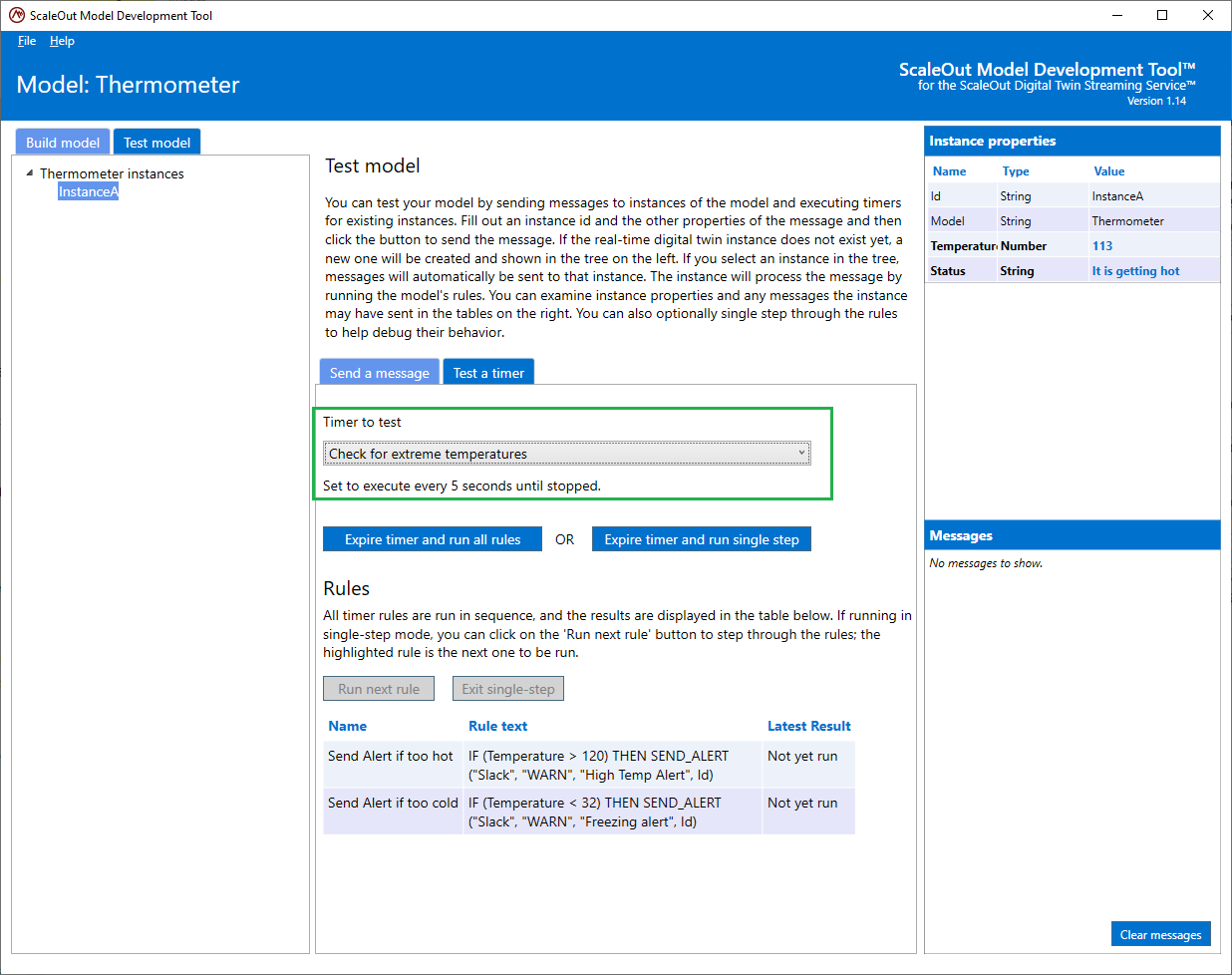Click the ScaleOut app logo icon
Image resolution: width=1232 pixels, height=975 pixels.
[x=16, y=15]
